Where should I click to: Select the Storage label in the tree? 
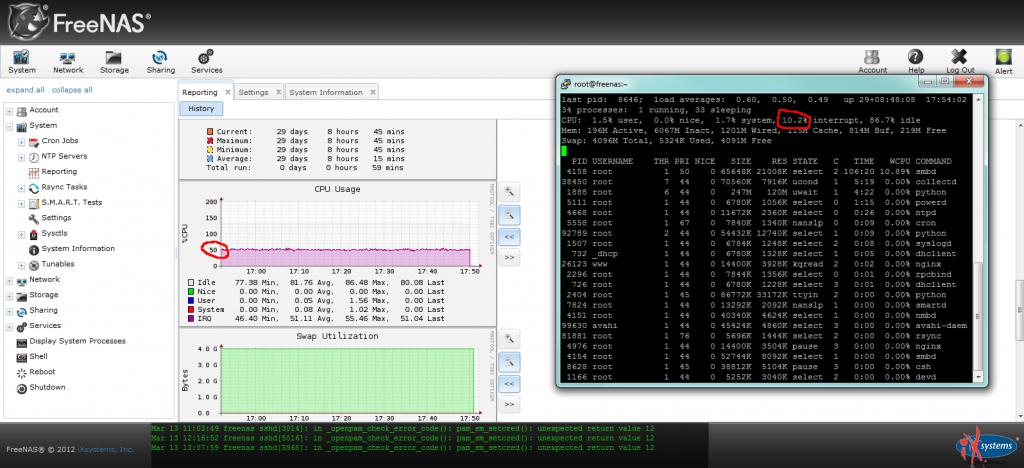coord(44,295)
